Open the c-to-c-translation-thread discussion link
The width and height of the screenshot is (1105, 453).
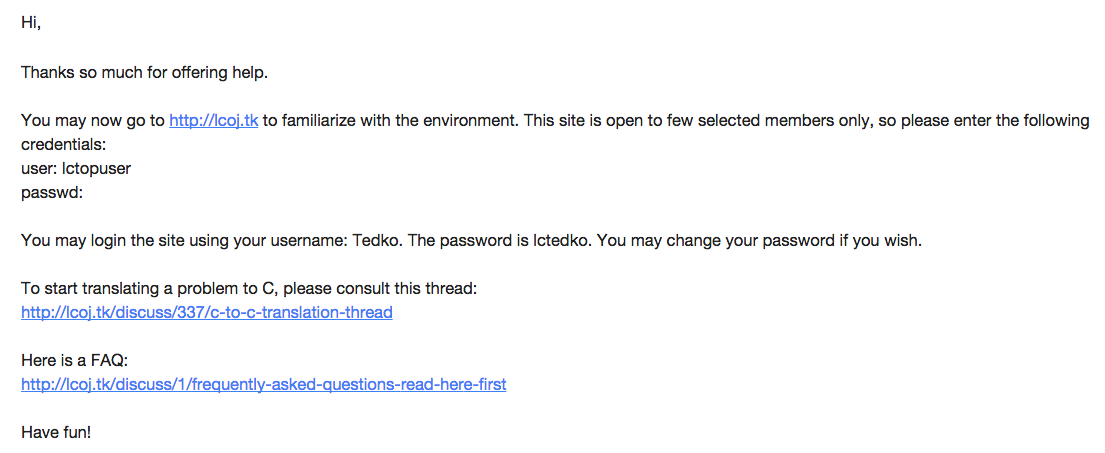point(206,313)
